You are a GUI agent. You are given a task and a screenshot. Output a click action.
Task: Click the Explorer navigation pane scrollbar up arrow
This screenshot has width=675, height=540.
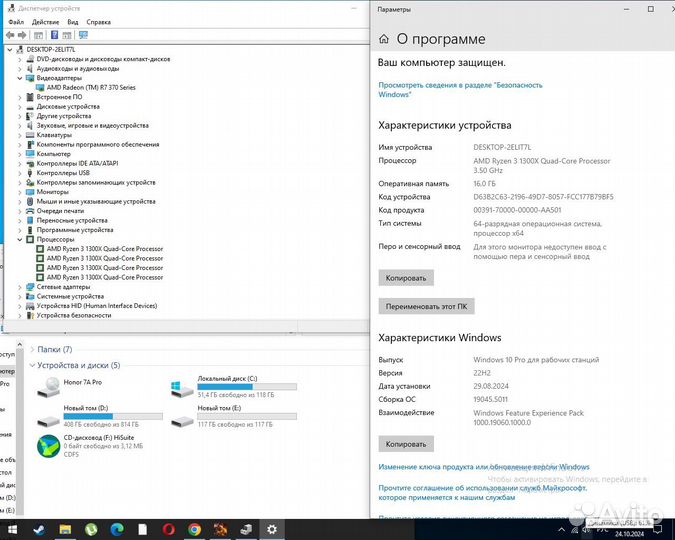tap(19, 345)
